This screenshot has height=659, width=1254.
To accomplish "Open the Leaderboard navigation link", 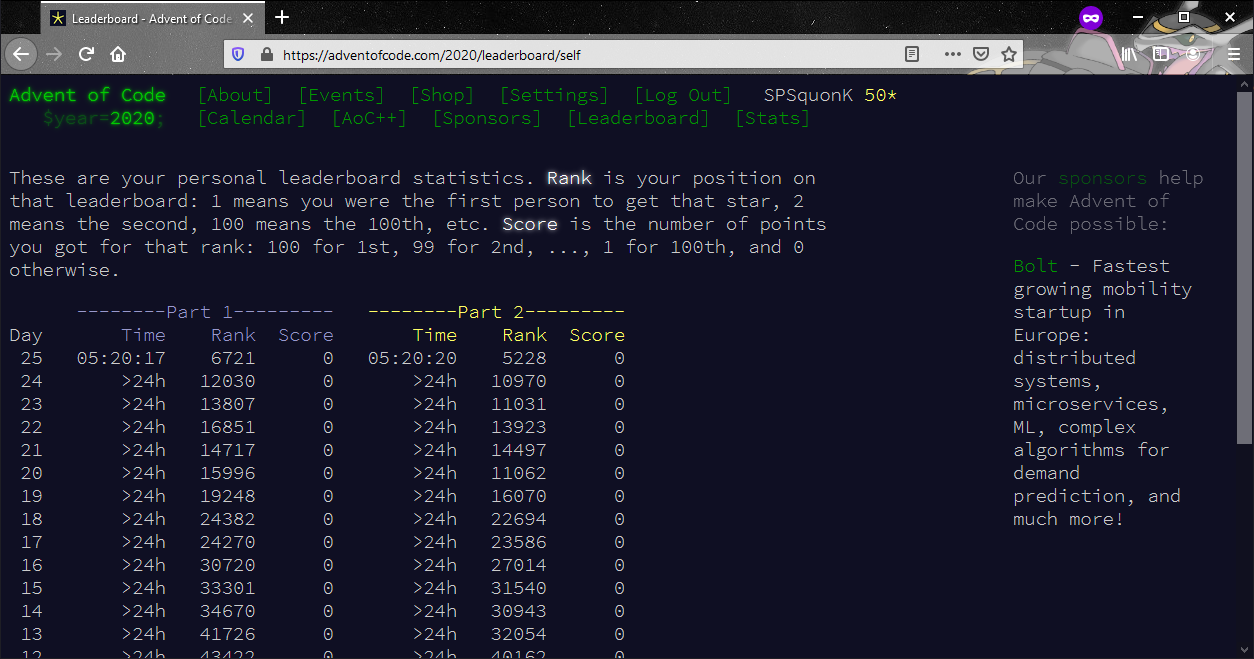I will 638,118.
